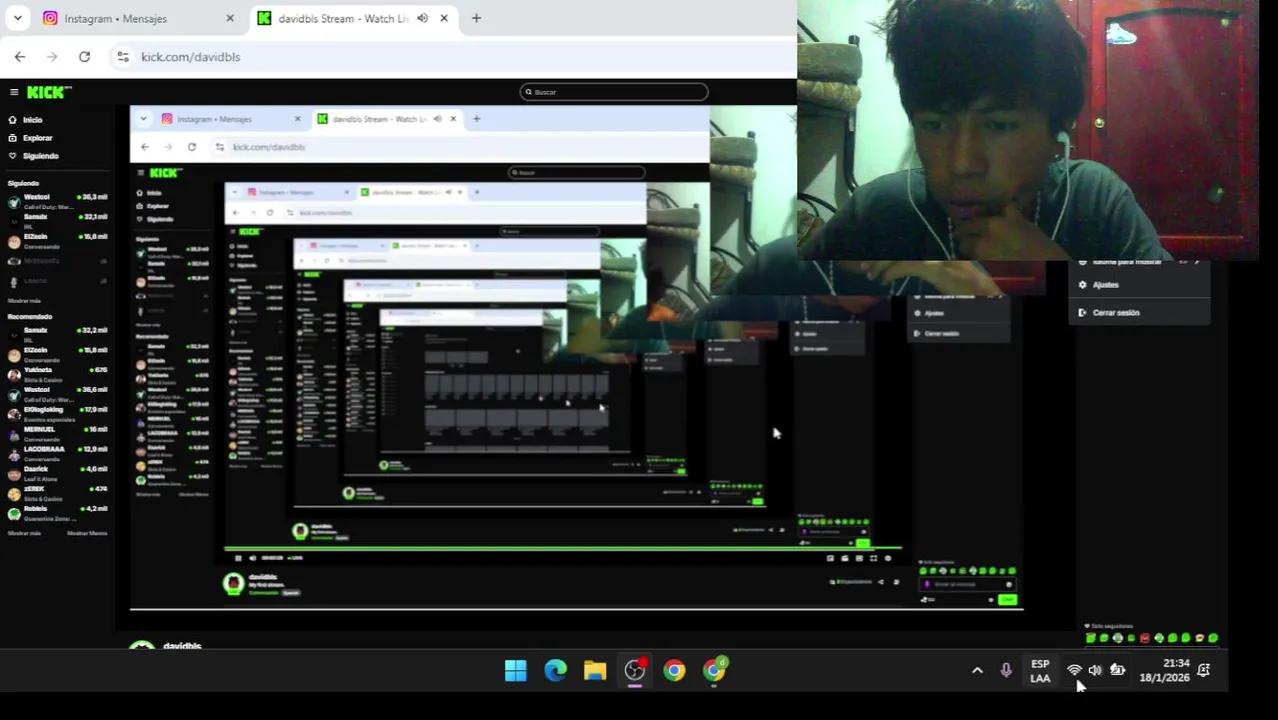Go forward one page in Chrome

[52, 57]
